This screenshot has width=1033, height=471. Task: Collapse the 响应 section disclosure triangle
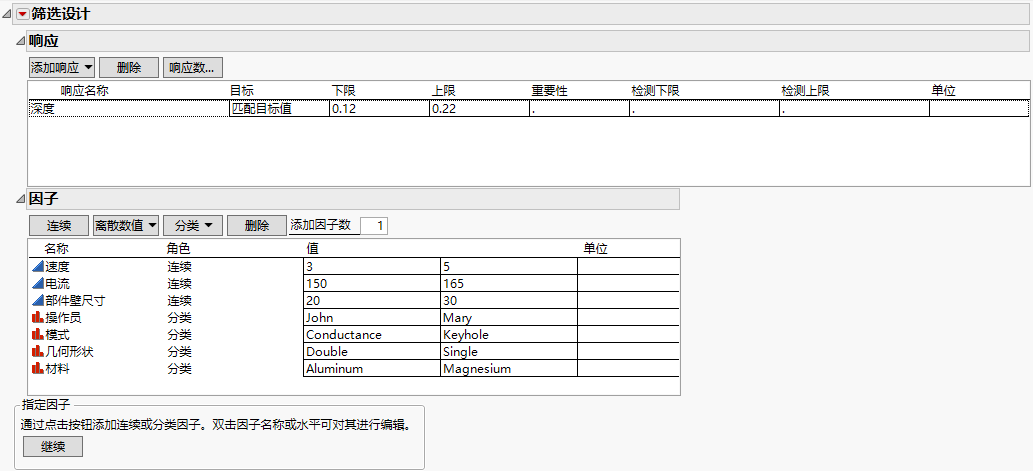pos(20,41)
